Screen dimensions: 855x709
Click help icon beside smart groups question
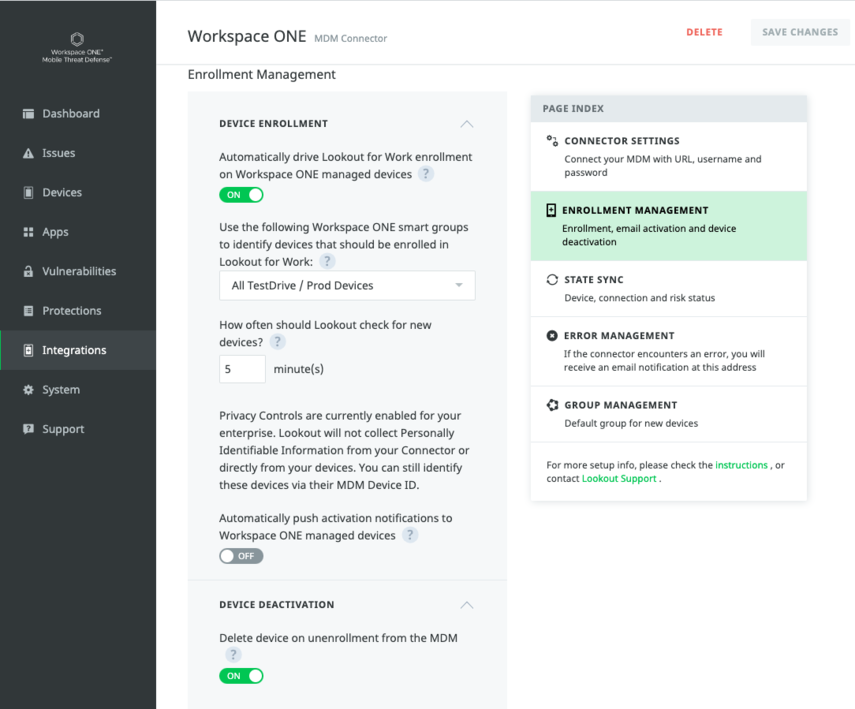tap(326, 261)
